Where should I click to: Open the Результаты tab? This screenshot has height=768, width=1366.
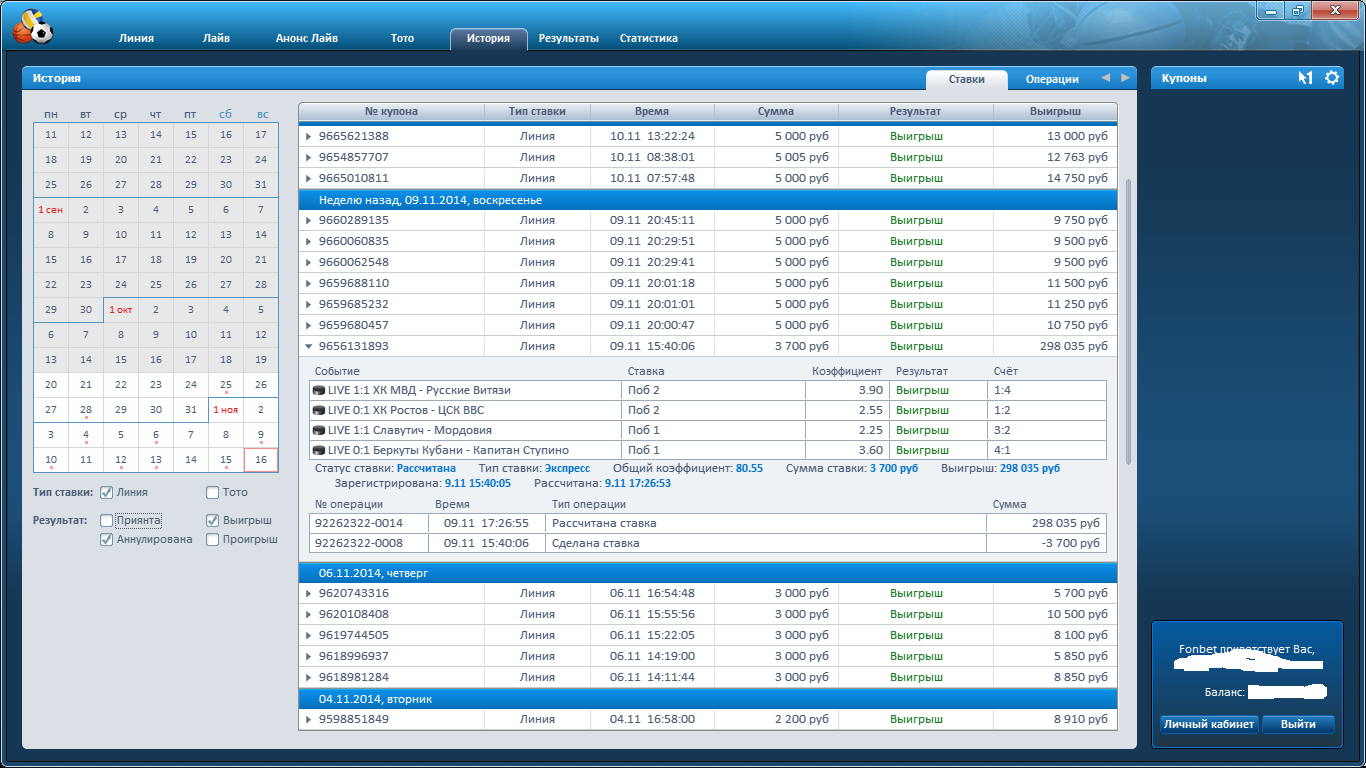click(x=568, y=38)
